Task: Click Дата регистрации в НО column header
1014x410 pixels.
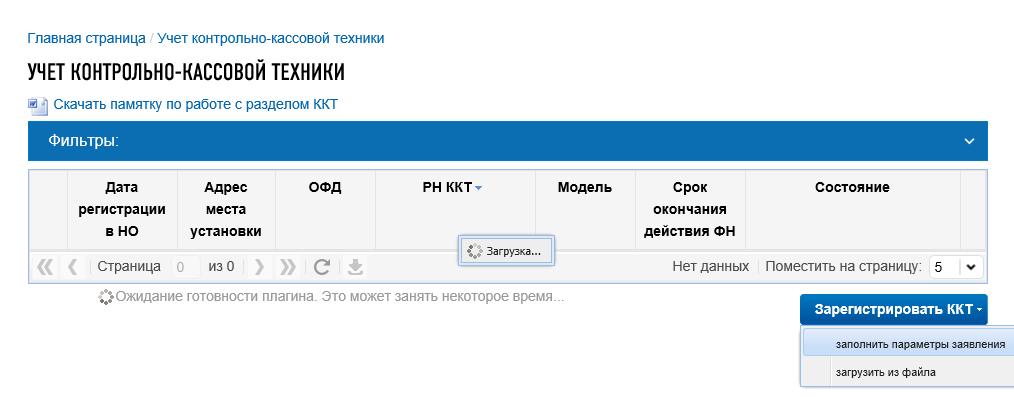Action: coord(122,210)
